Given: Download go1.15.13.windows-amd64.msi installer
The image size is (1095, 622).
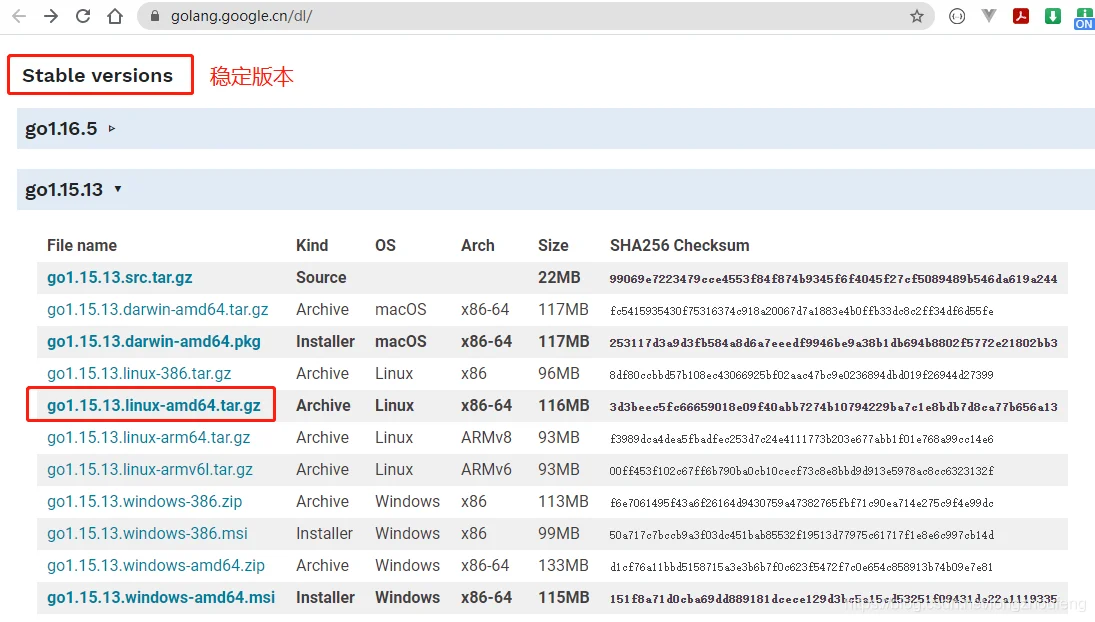Looking at the screenshot, I should [161, 598].
